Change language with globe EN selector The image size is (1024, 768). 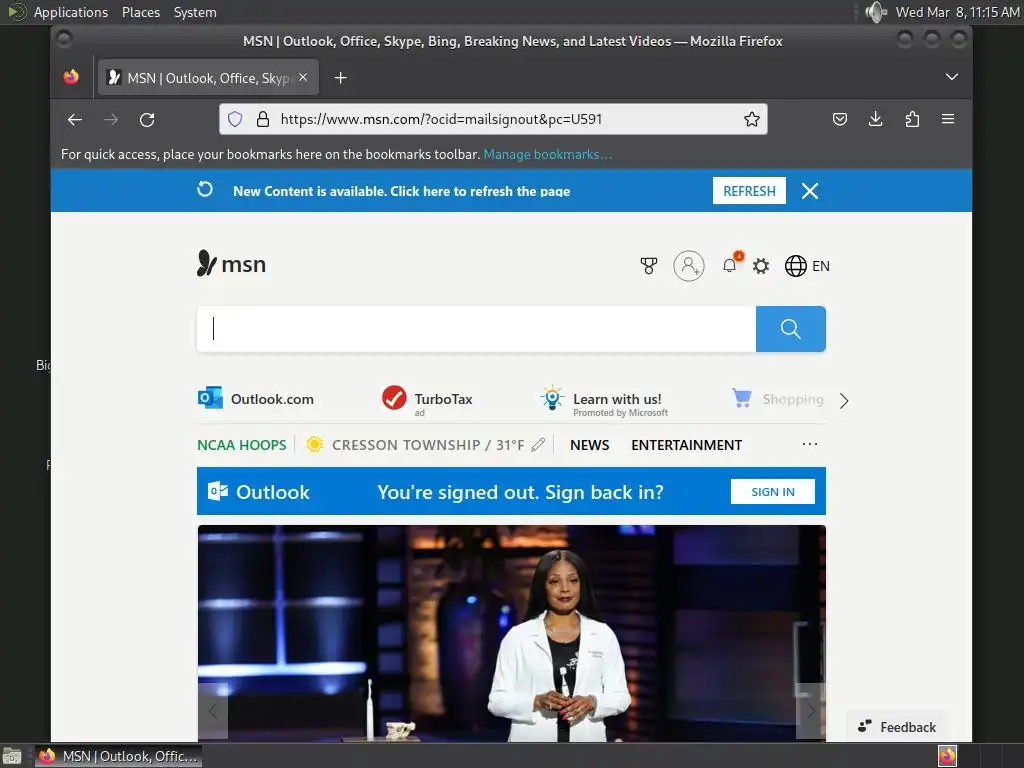point(807,266)
